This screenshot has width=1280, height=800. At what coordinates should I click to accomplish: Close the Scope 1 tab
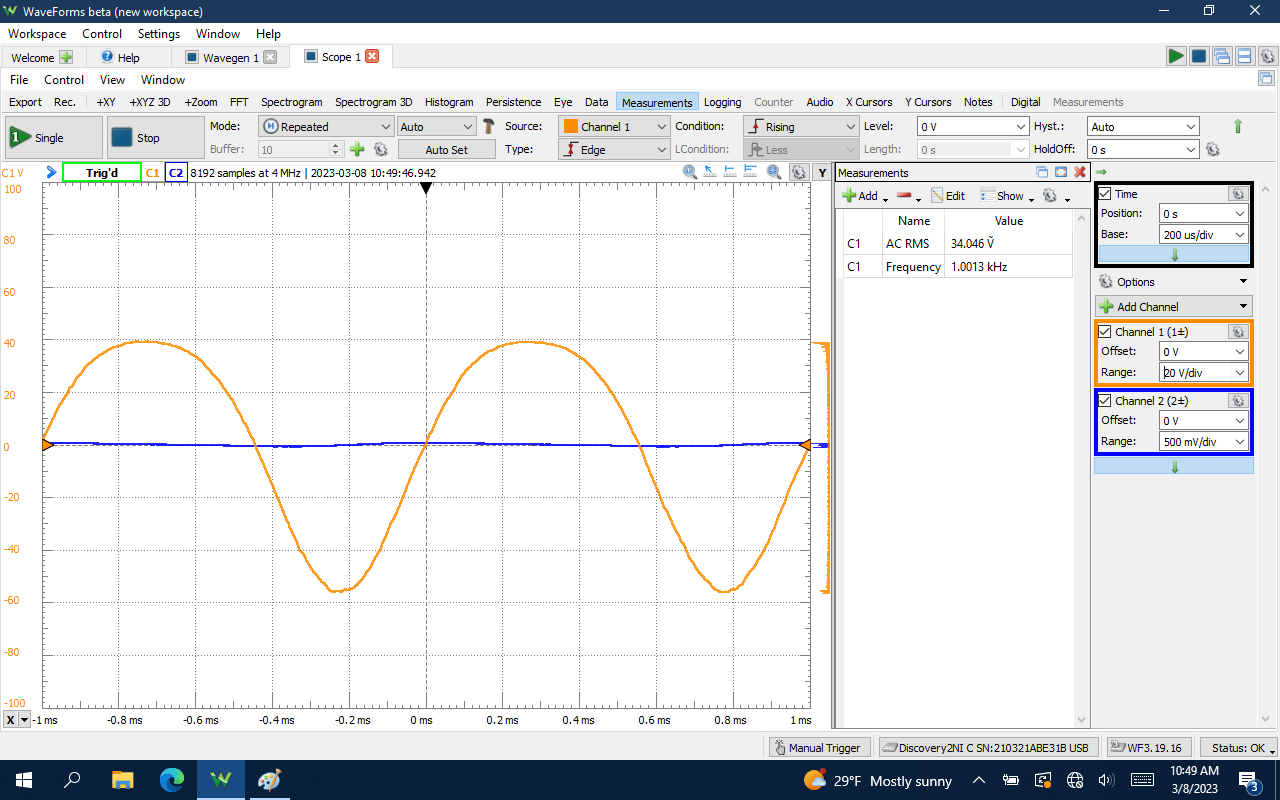click(372, 56)
